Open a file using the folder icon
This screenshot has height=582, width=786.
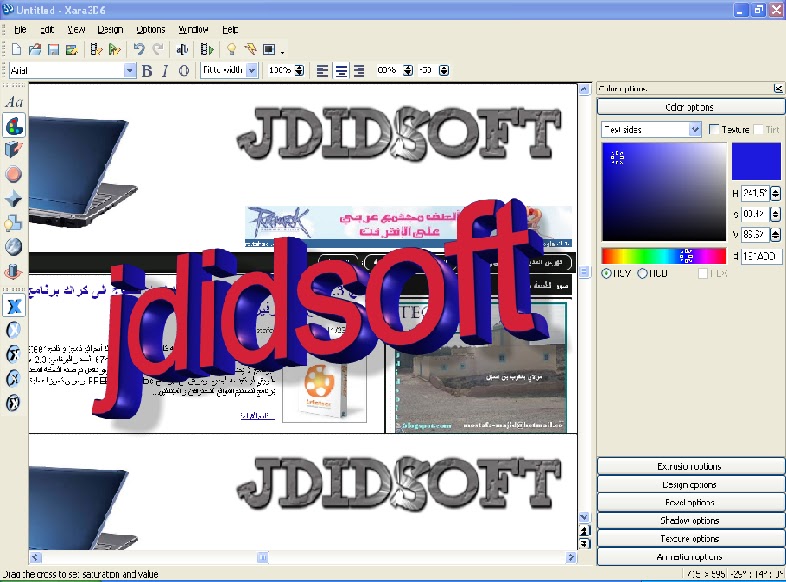(x=35, y=49)
